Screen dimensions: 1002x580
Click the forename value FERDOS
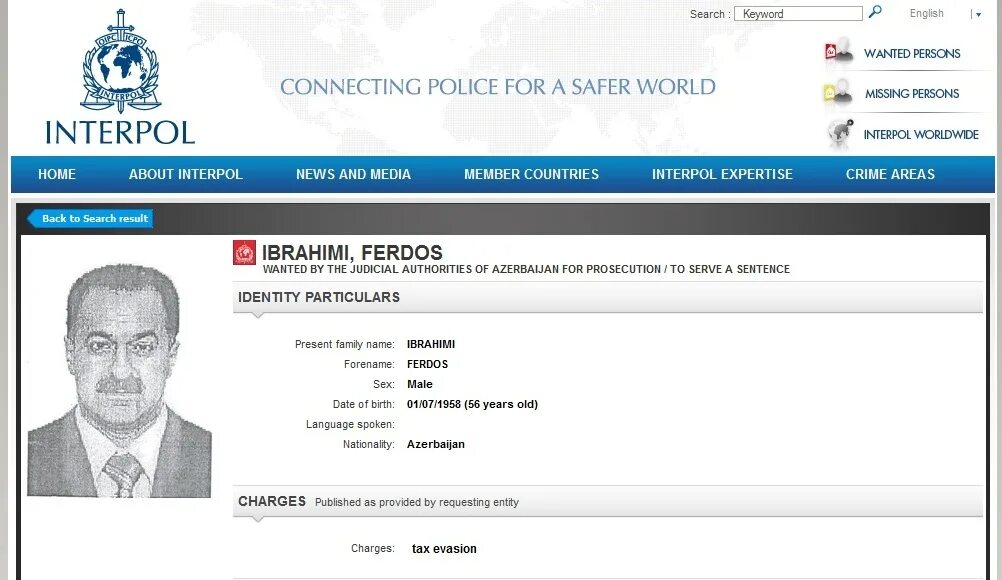click(428, 364)
